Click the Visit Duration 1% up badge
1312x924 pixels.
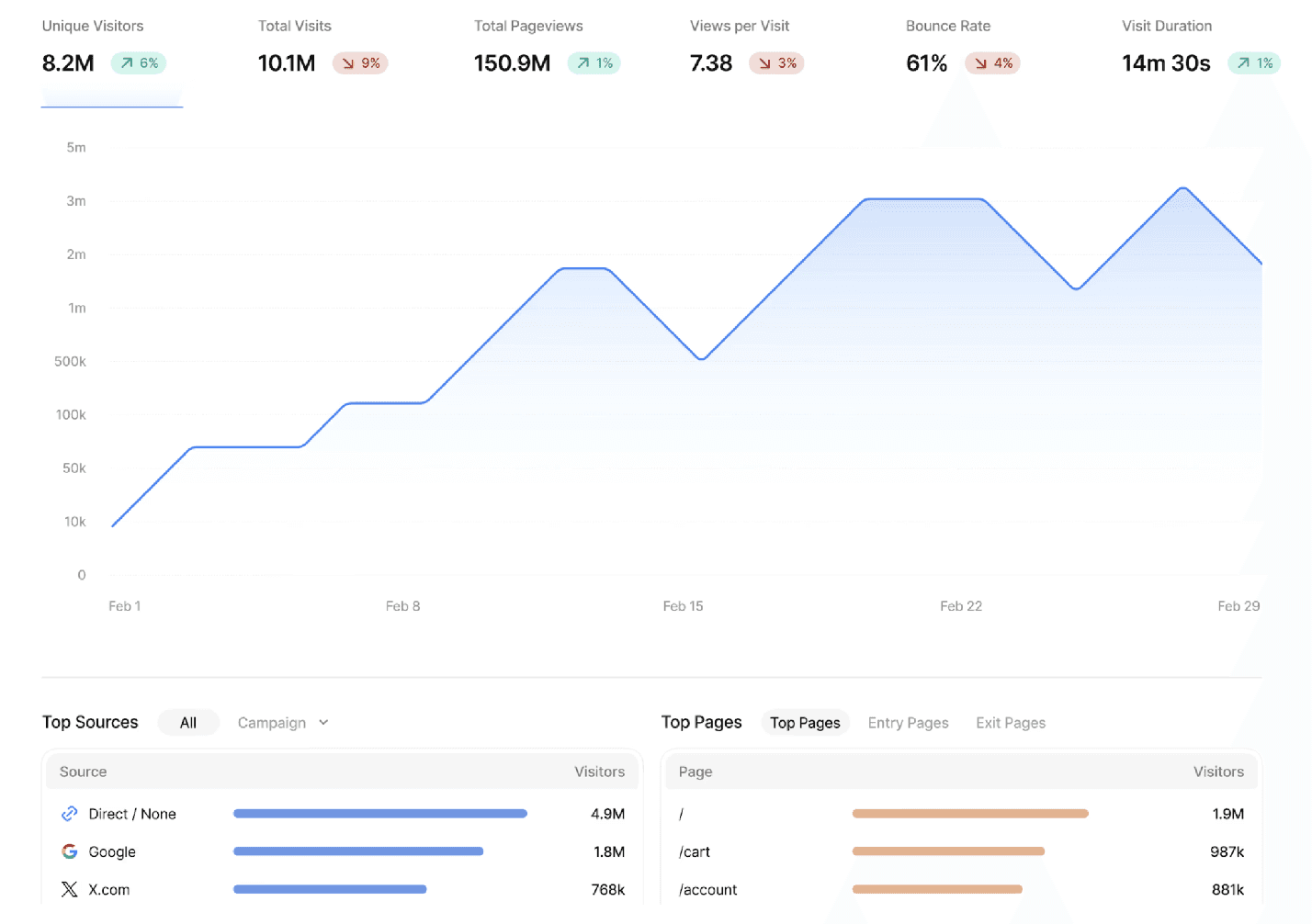pos(1254,63)
